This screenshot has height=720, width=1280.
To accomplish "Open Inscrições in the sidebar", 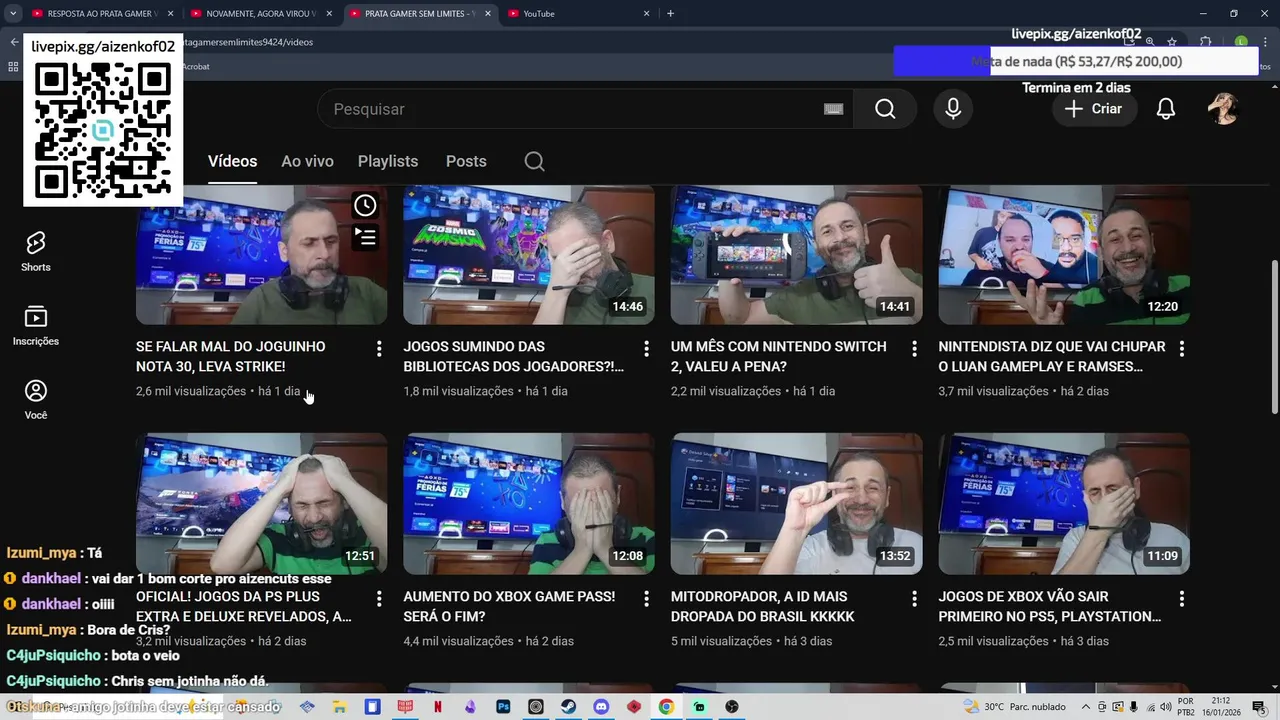I will (x=36, y=326).
